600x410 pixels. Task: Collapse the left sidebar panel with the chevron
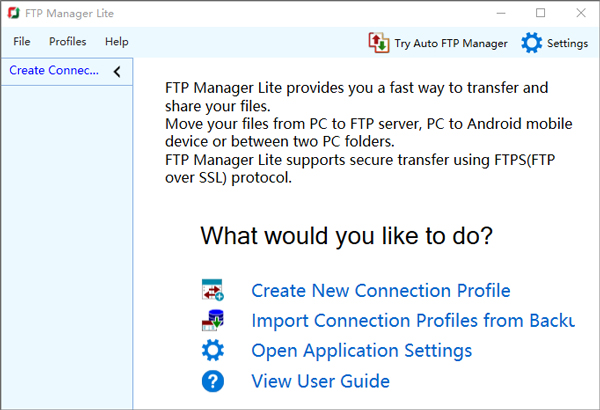click(117, 71)
